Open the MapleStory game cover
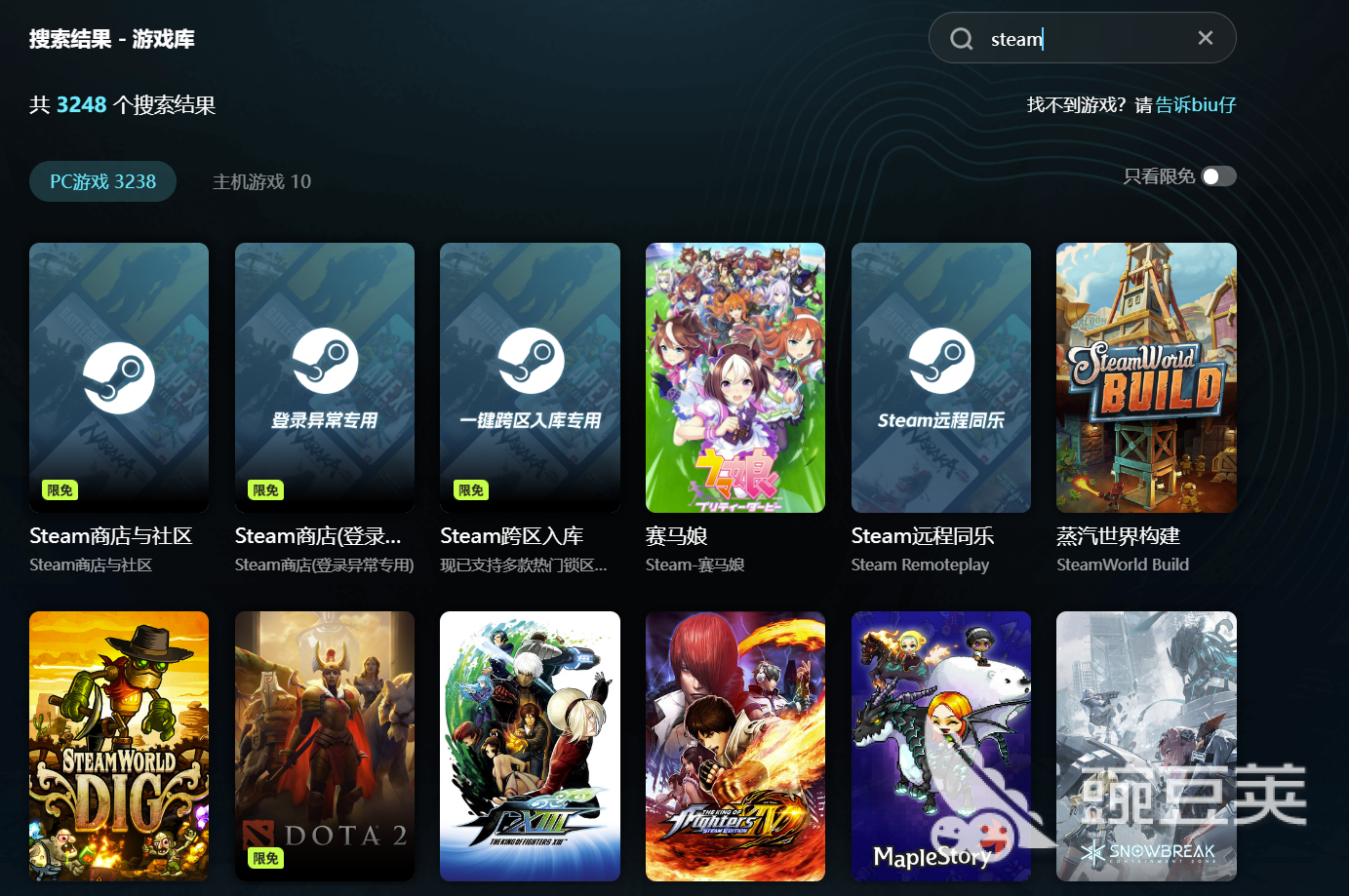 (941, 746)
